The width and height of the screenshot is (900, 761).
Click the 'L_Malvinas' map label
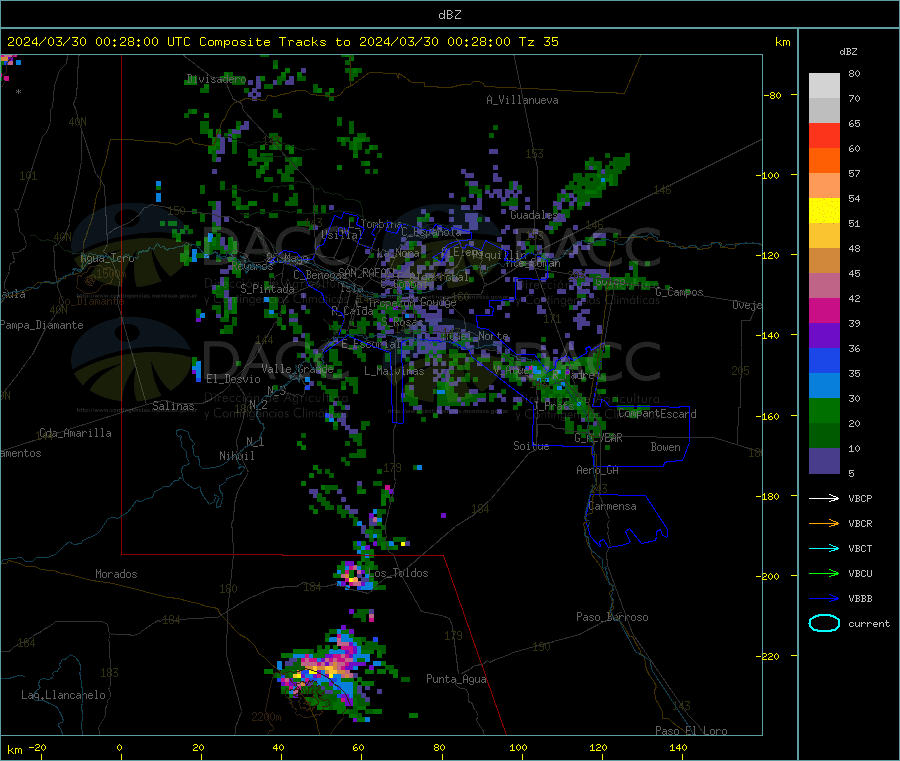(x=394, y=371)
